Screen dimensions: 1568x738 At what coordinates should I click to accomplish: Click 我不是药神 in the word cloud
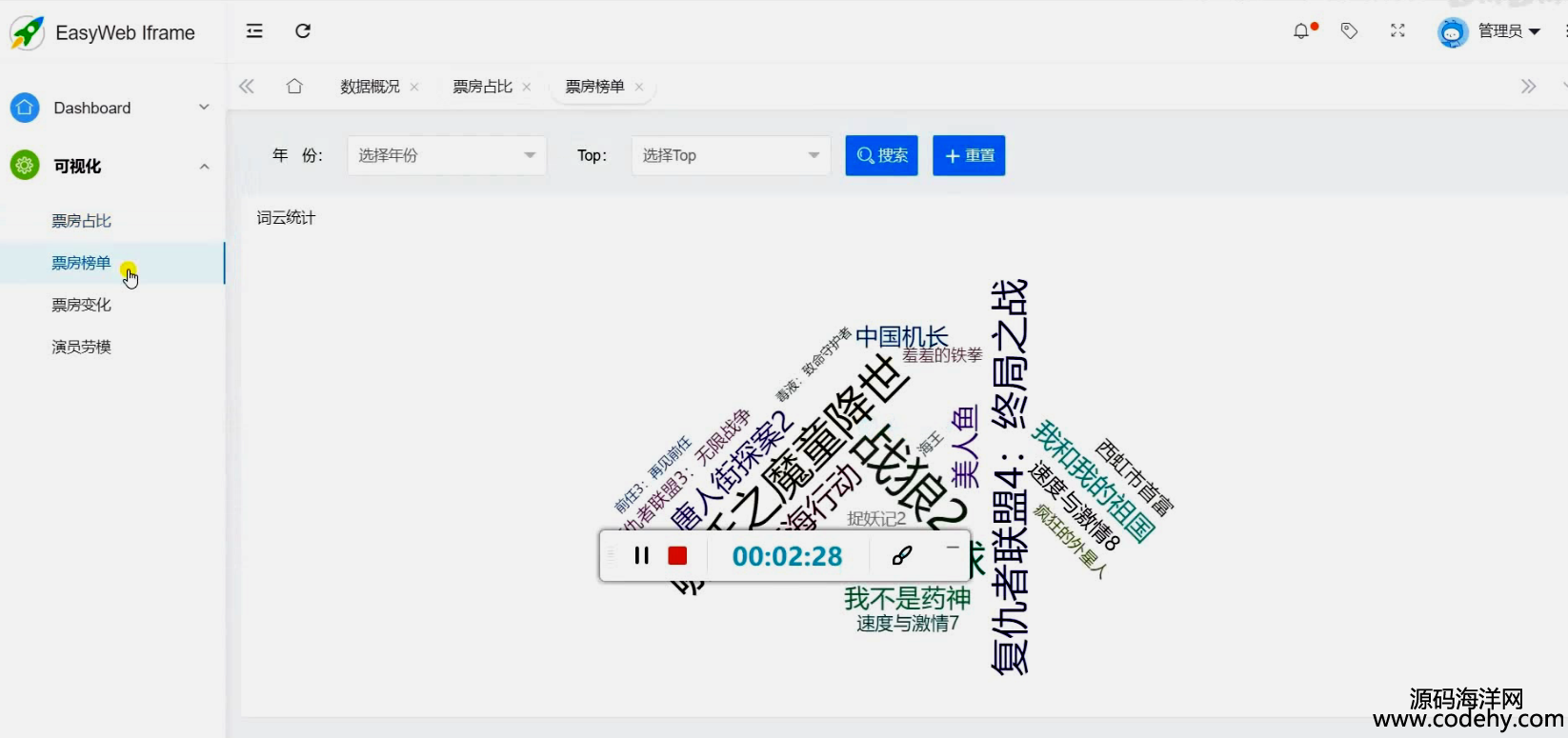pyautogui.click(x=907, y=598)
